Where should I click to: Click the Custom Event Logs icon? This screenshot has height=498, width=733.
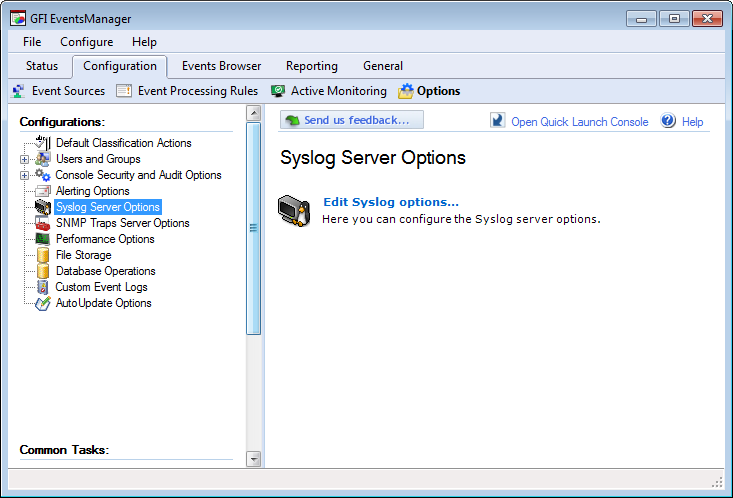43,287
